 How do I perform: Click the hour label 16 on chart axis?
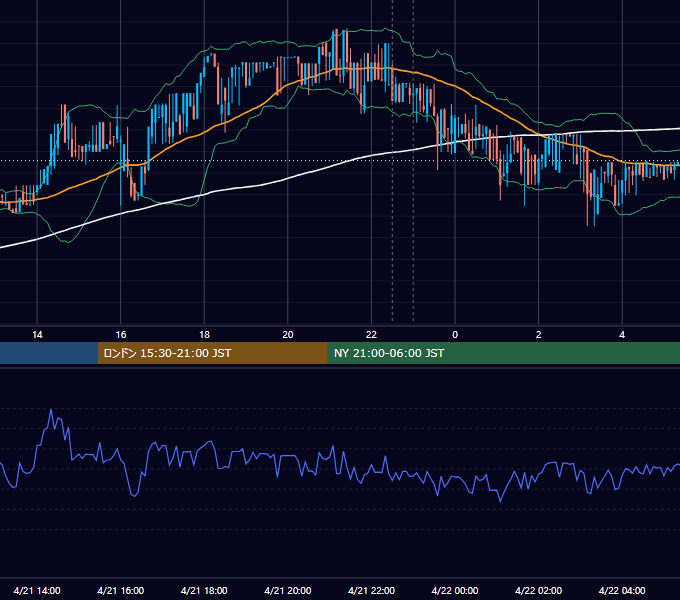[x=121, y=335]
